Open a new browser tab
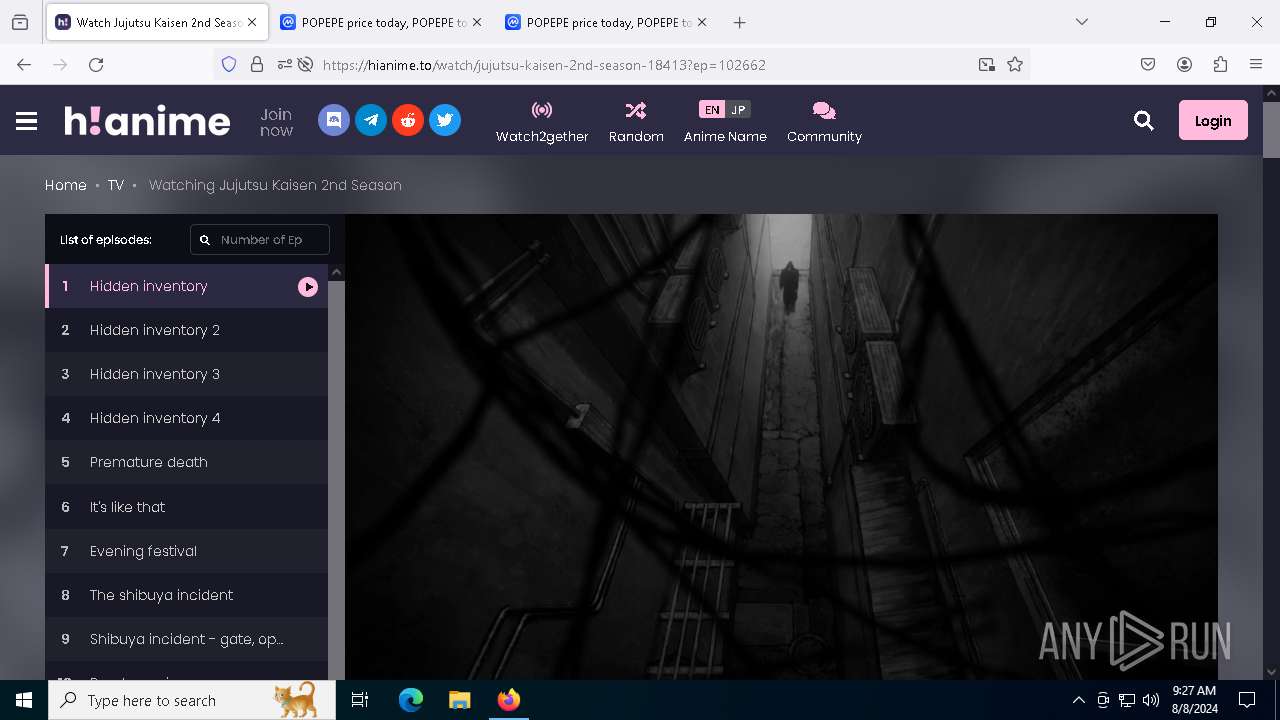 pos(739,22)
